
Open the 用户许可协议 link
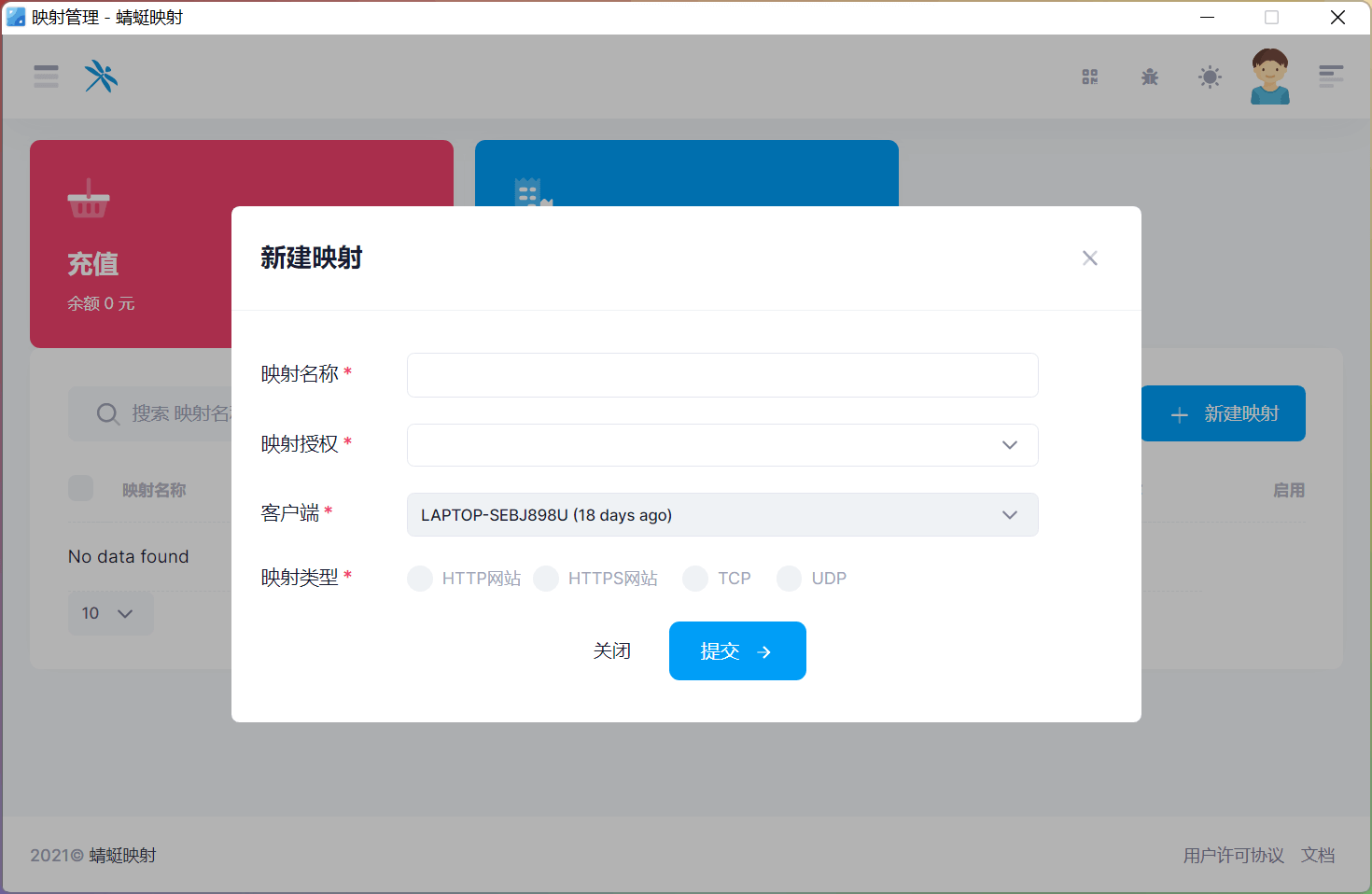[1233, 855]
